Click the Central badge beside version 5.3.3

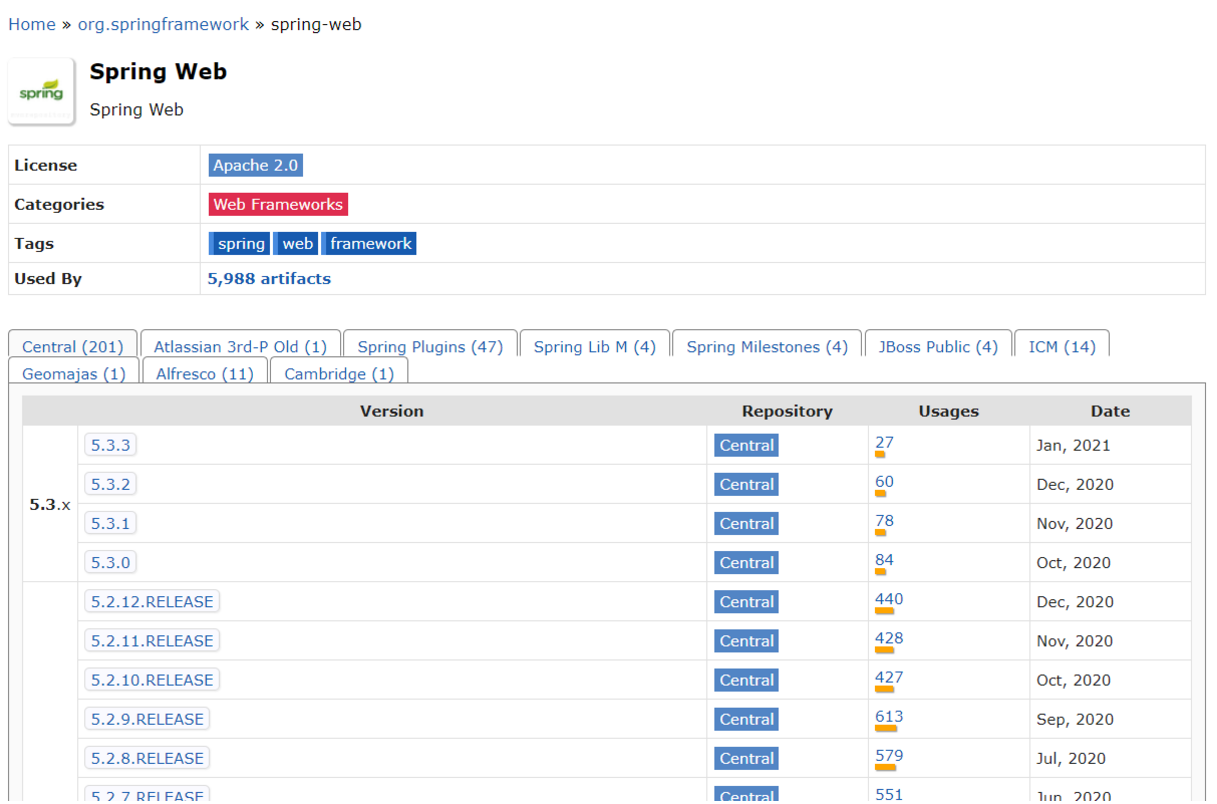tap(746, 445)
